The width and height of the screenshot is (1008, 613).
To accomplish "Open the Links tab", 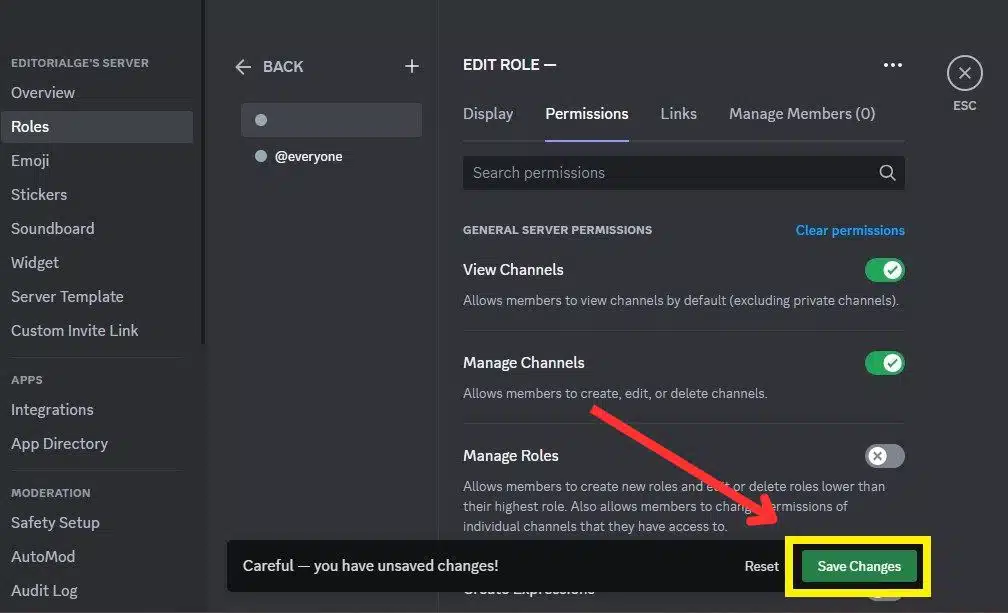I will tap(678, 113).
